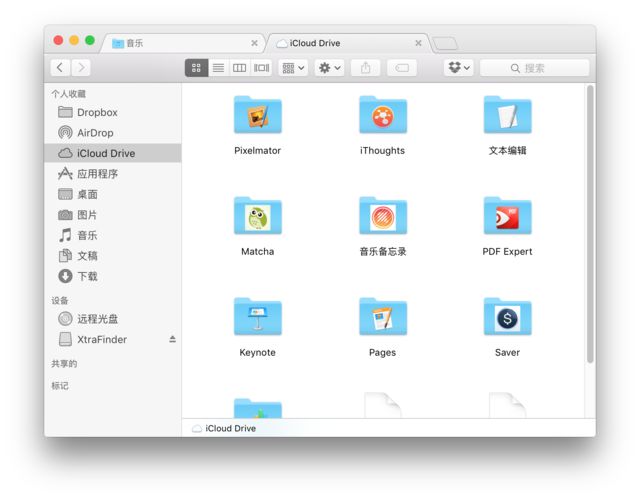The image size is (640, 500).
Task: Open the action gear menu
Action: click(x=329, y=68)
